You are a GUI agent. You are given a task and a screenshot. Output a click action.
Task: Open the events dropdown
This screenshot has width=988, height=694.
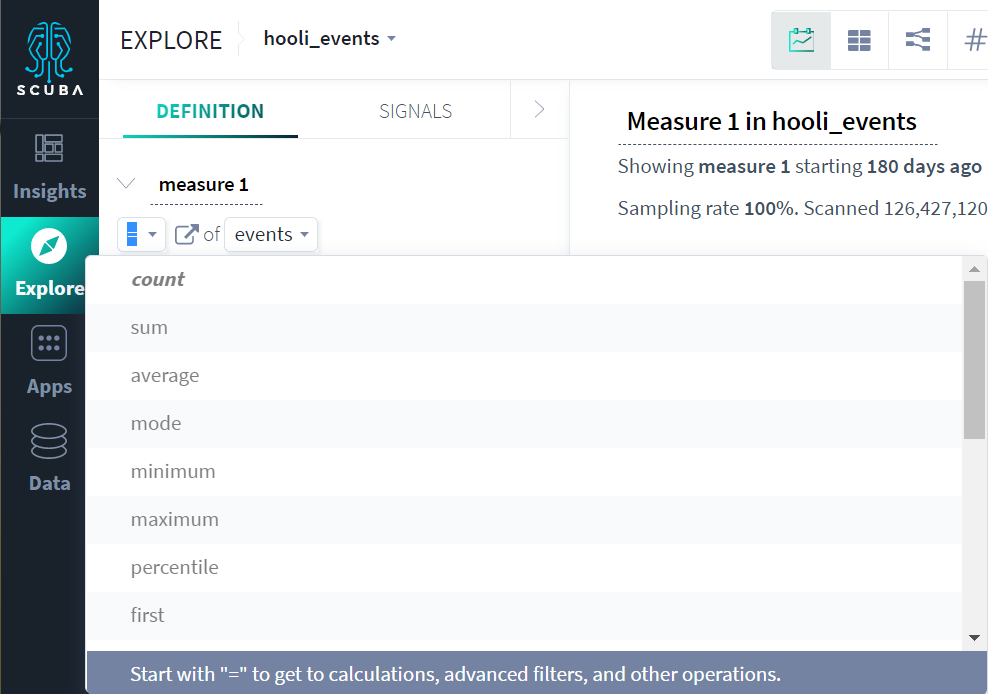(x=271, y=234)
